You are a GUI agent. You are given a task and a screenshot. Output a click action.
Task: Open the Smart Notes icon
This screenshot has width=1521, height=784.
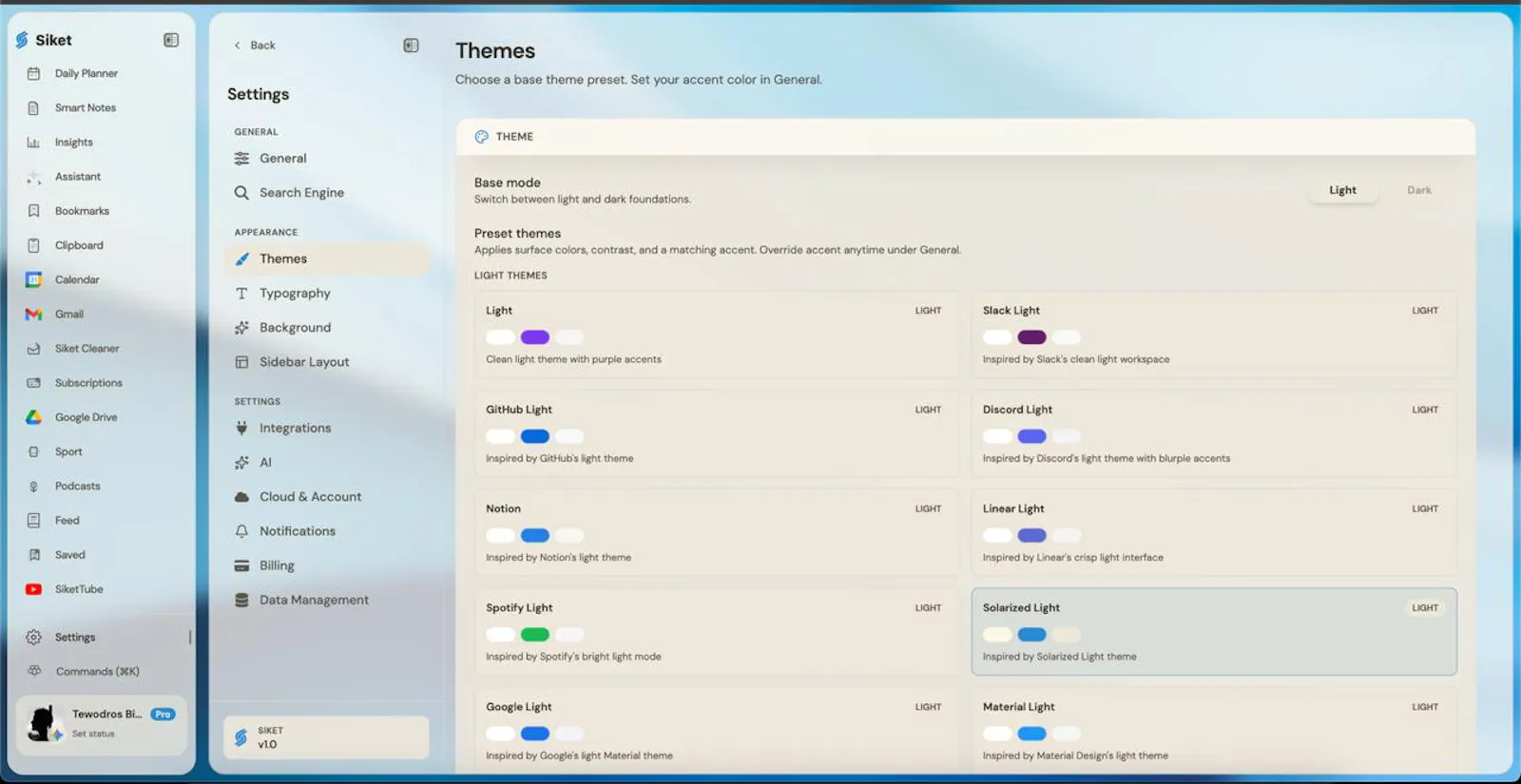pos(33,107)
